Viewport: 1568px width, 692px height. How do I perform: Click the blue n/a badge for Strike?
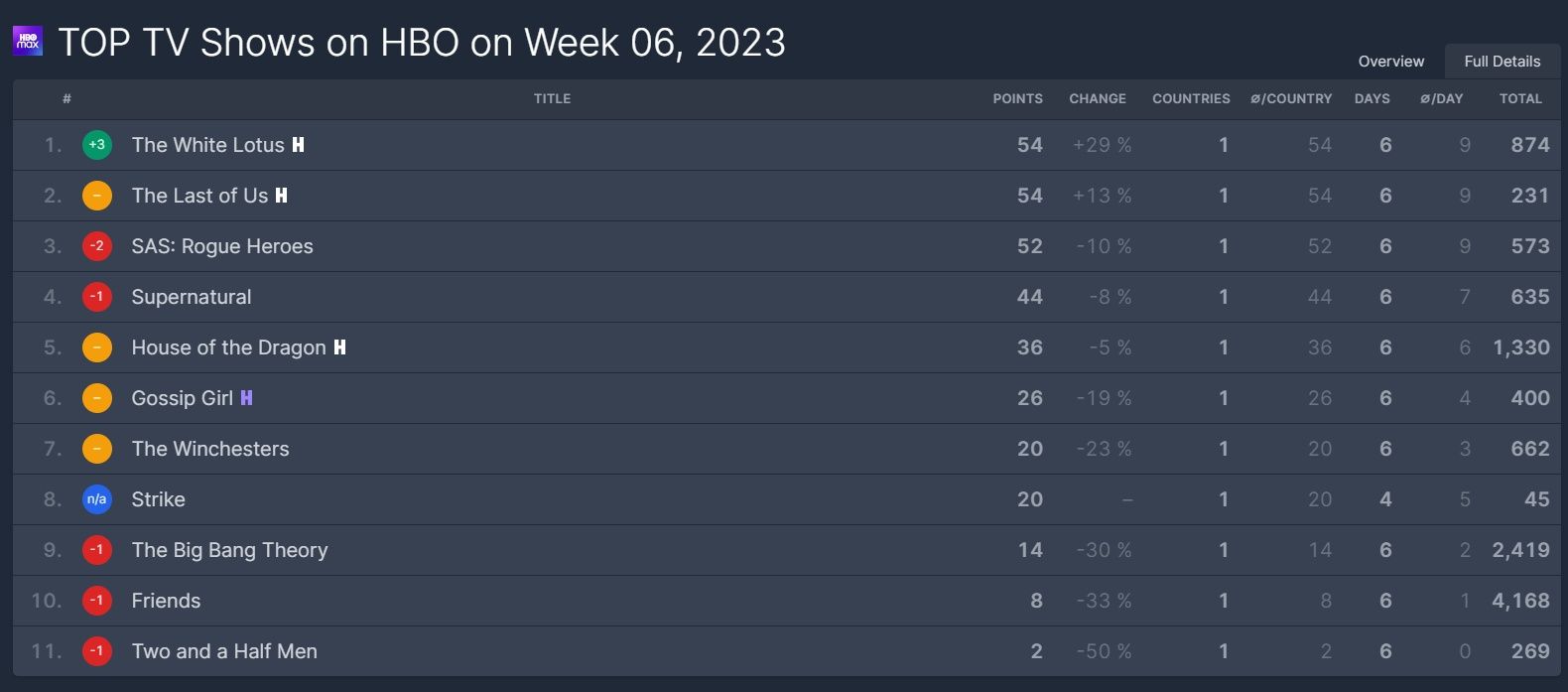96,499
